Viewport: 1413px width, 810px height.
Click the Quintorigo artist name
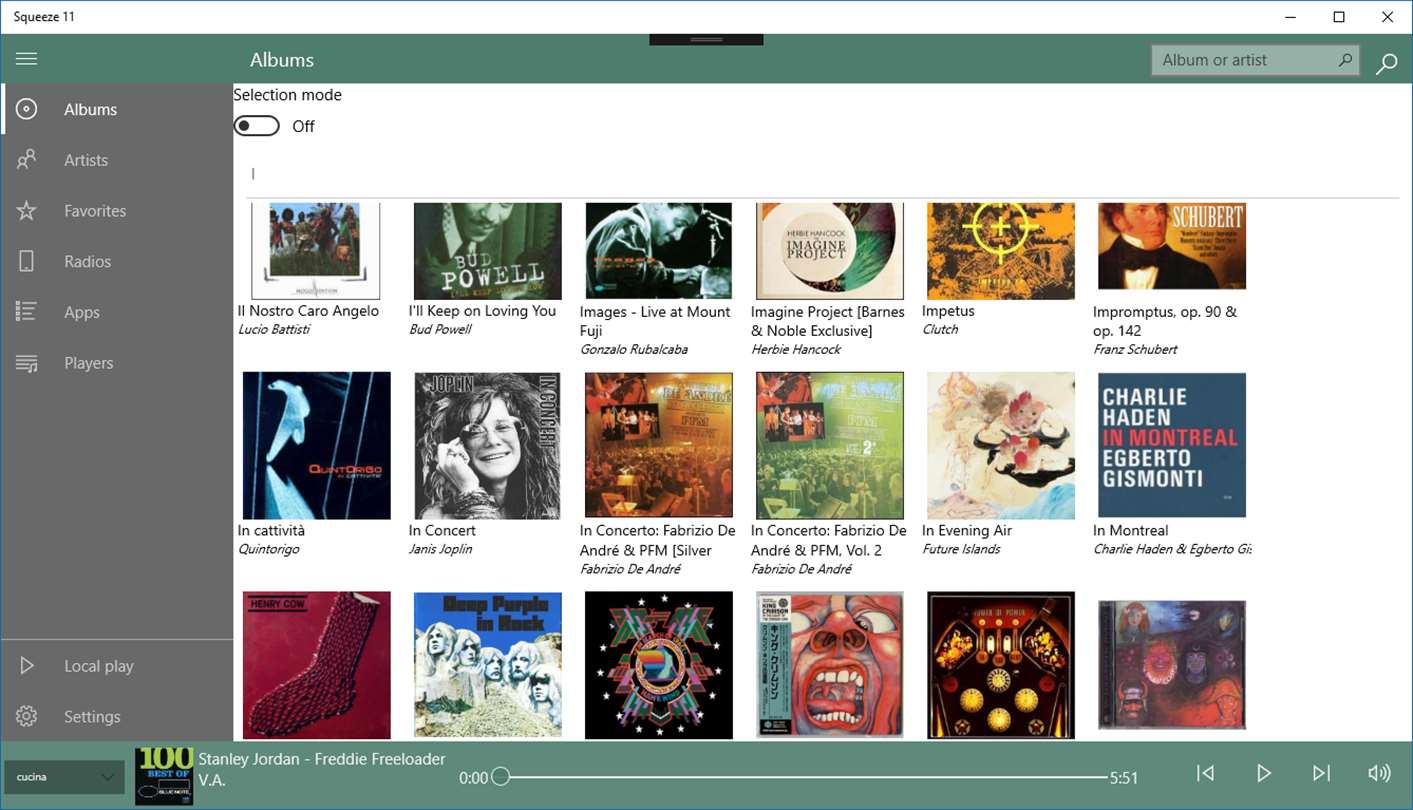(x=269, y=549)
